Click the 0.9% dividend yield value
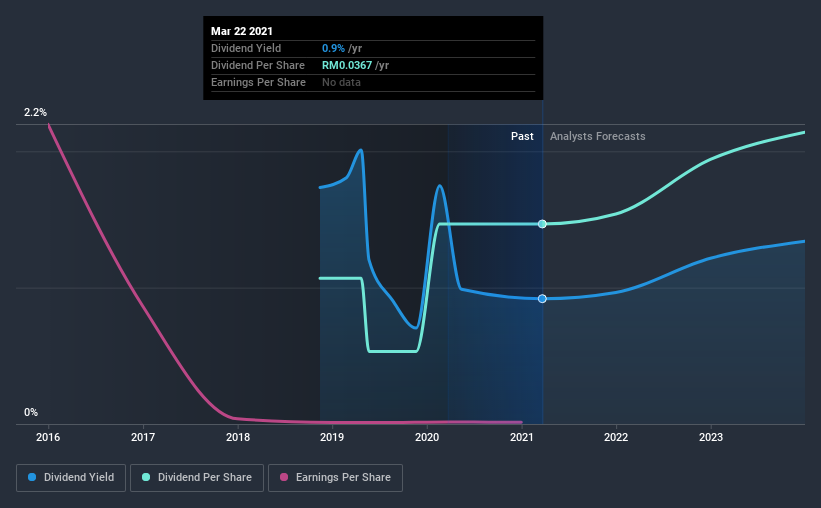Viewport: 821px width, 508px height. 333,48
